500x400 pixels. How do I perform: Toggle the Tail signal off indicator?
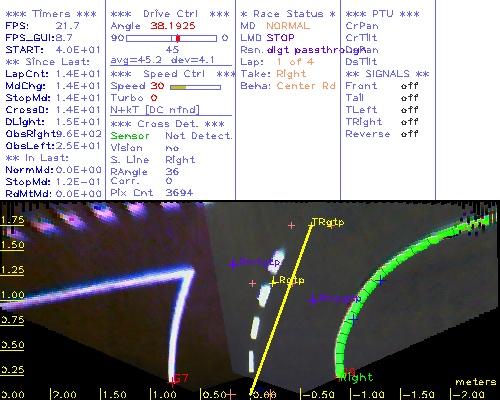[409, 98]
